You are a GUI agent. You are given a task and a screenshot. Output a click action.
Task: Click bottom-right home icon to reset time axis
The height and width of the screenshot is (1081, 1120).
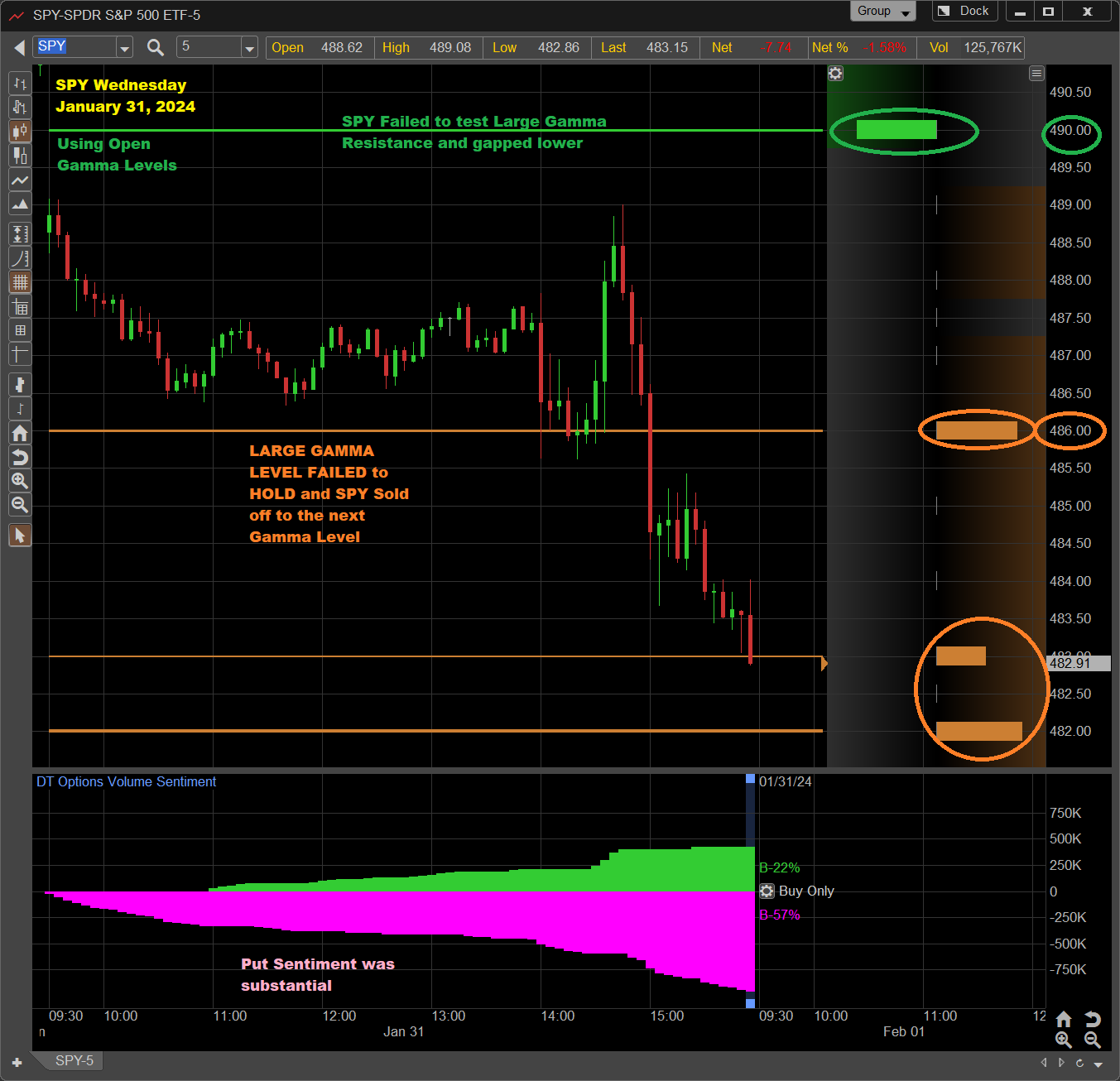point(1064,1020)
